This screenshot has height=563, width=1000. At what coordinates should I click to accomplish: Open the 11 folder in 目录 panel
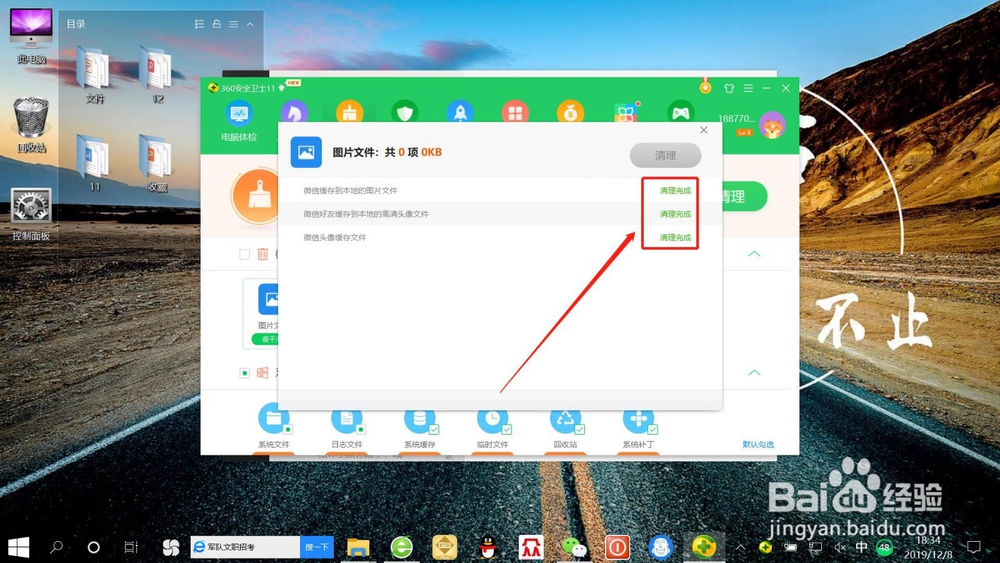[x=94, y=163]
